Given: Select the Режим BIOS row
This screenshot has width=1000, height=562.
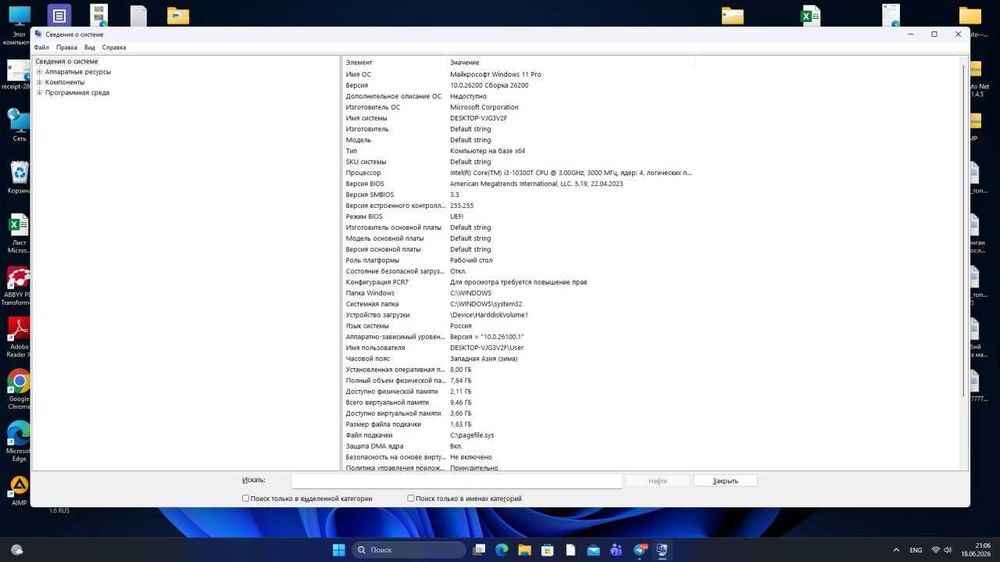Looking at the screenshot, I should click(x=518, y=216).
